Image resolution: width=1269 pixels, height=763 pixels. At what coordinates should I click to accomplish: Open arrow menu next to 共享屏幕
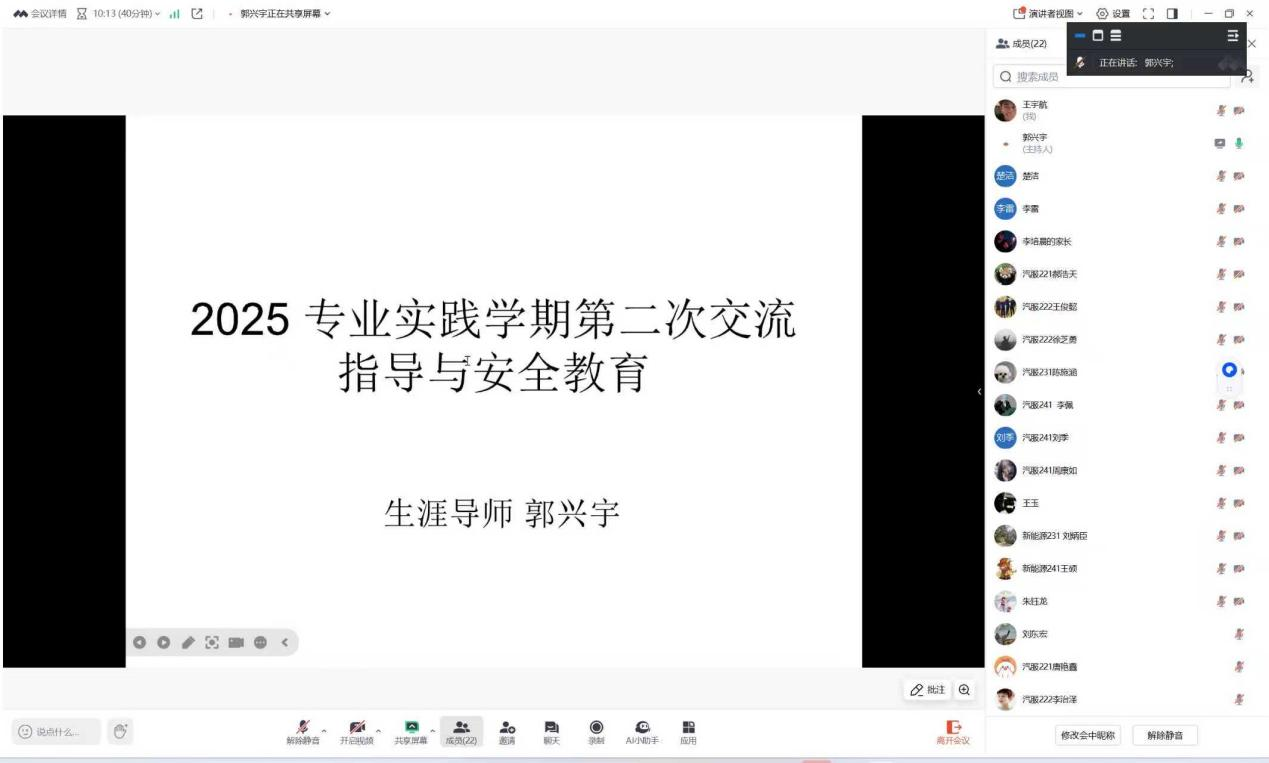click(432, 730)
